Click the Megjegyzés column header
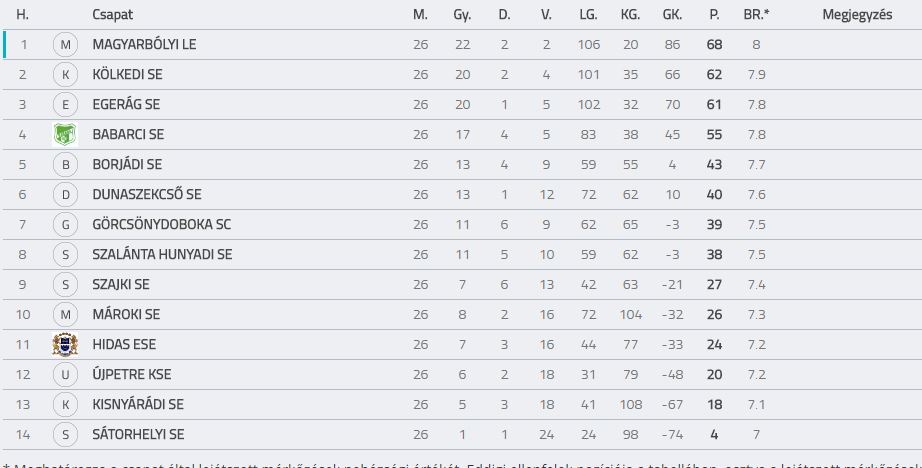The width and height of the screenshot is (922, 468). (857, 15)
